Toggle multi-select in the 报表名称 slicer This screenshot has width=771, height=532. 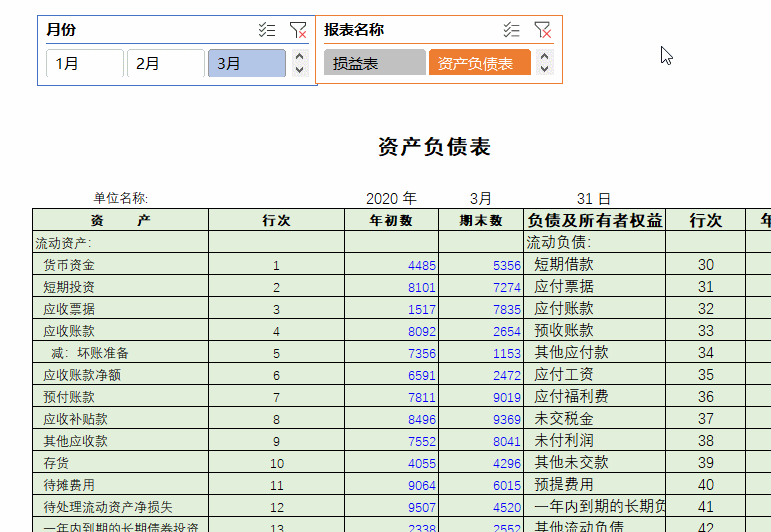(511, 30)
